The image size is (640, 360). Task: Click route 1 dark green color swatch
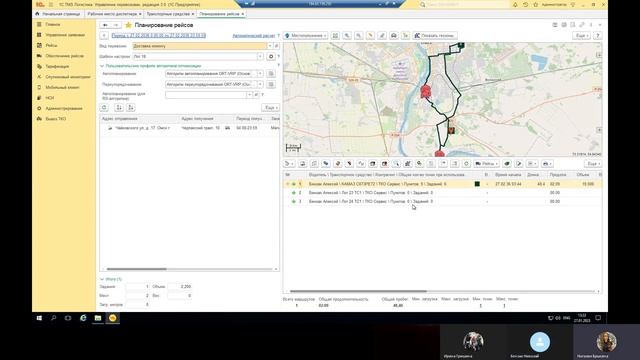point(477,184)
